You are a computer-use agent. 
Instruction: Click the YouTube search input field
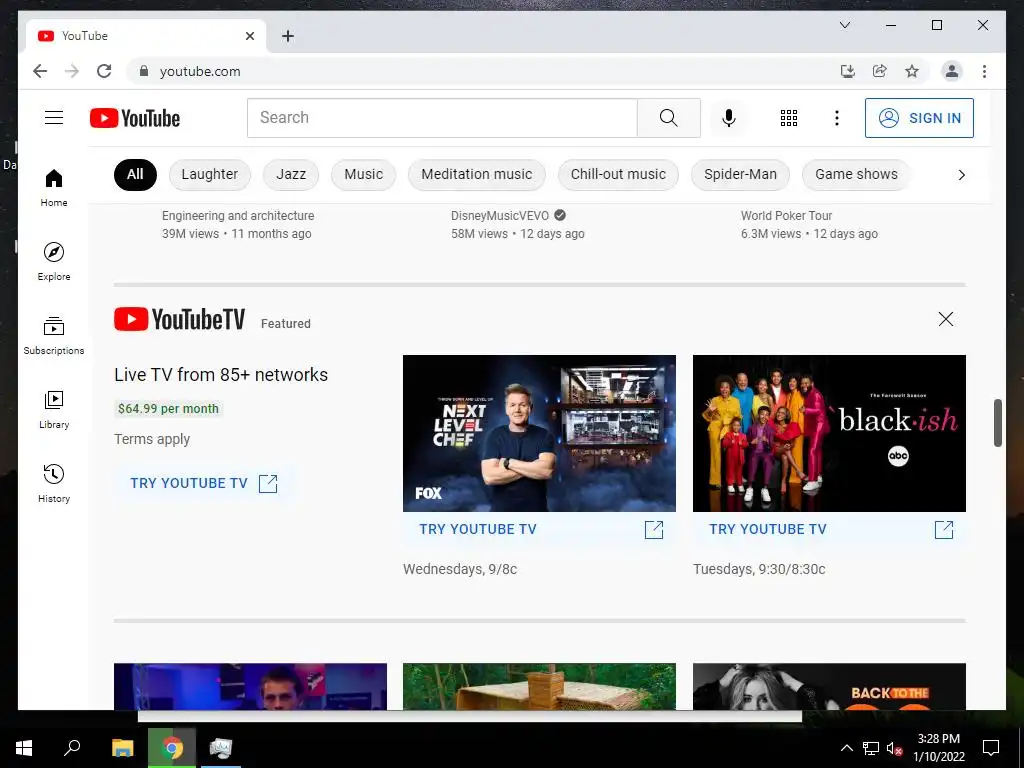[x=442, y=118]
